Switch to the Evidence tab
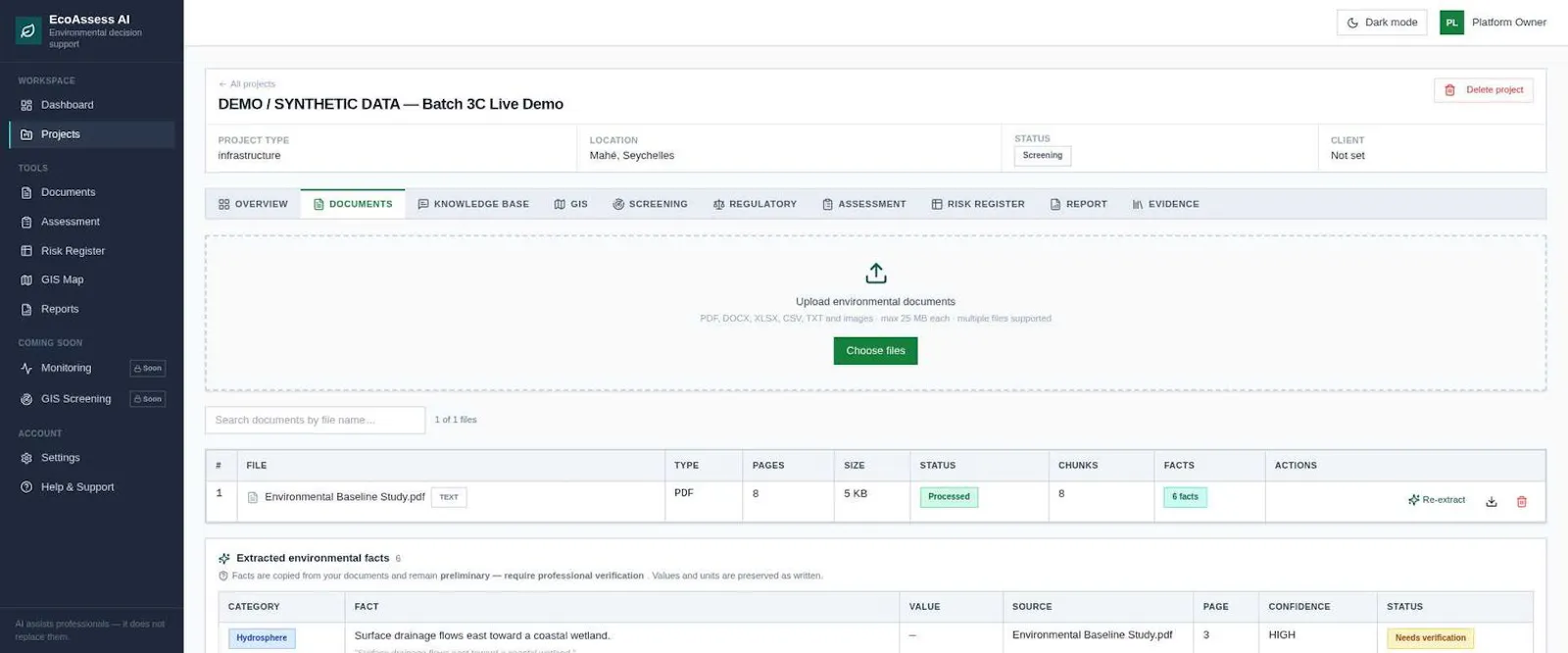Image resolution: width=1568 pixels, height=653 pixels. [x=1166, y=204]
